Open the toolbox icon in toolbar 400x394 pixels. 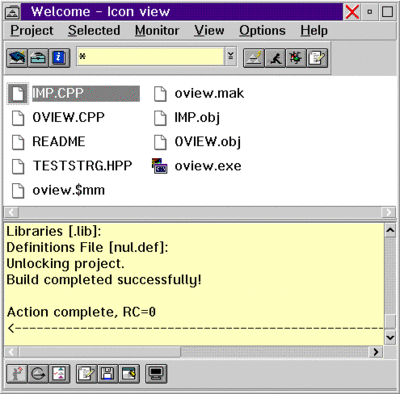38,58
